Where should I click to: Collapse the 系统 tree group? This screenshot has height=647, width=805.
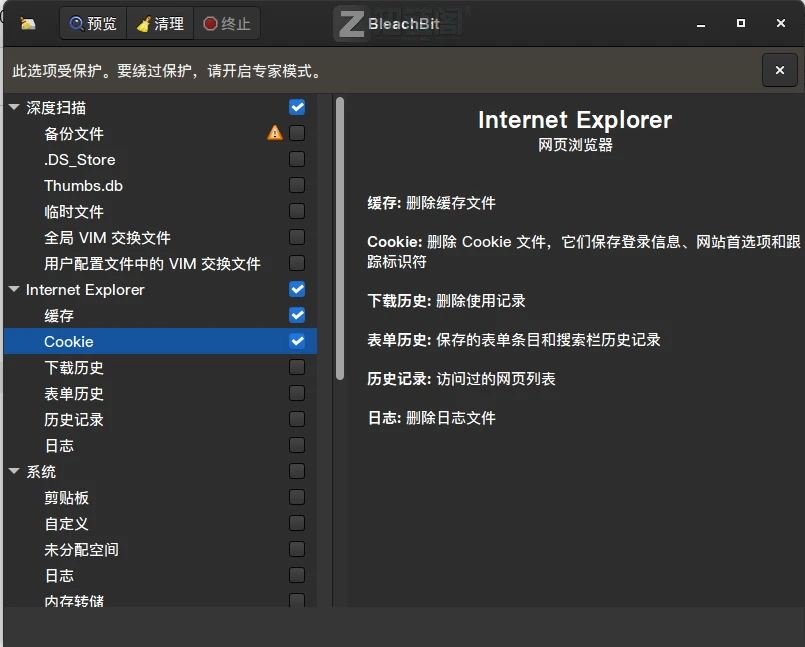[14, 471]
